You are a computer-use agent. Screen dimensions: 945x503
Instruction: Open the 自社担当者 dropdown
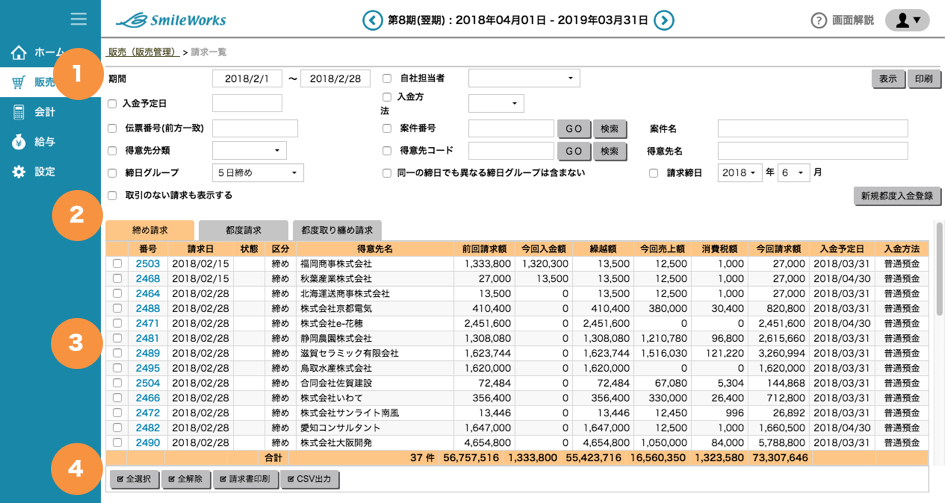(x=524, y=78)
